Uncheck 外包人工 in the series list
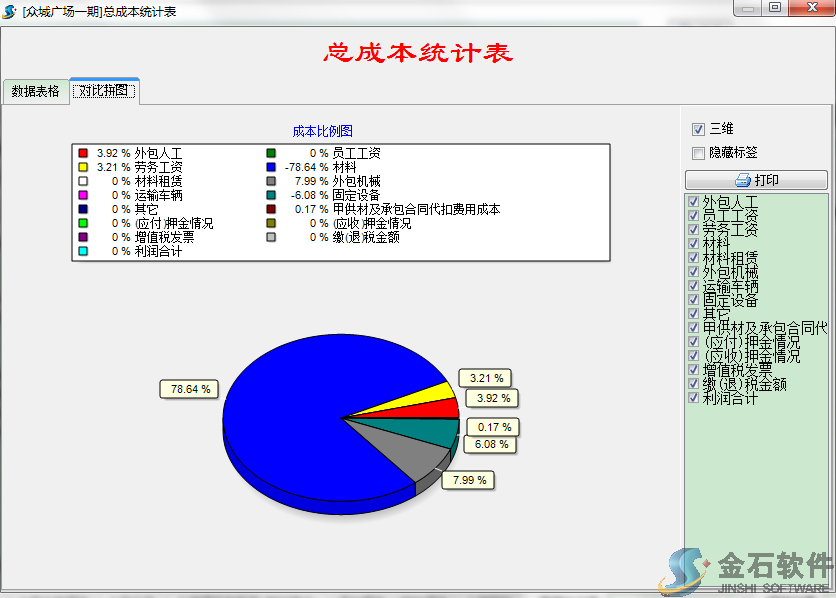The height and width of the screenshot is (598, 836). [694, 202]
